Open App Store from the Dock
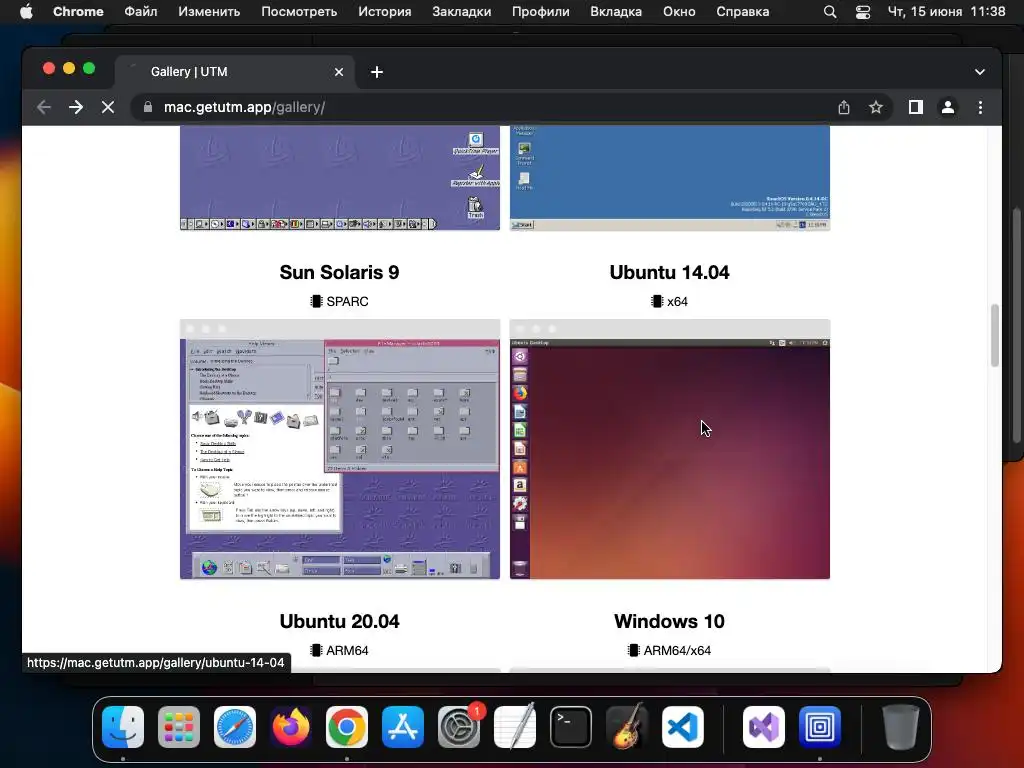1024x768 pixels. coord(403,727)
